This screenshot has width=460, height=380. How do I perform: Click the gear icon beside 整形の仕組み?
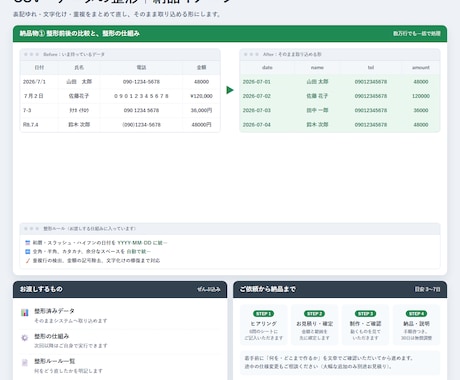click(x=25, y=338)
